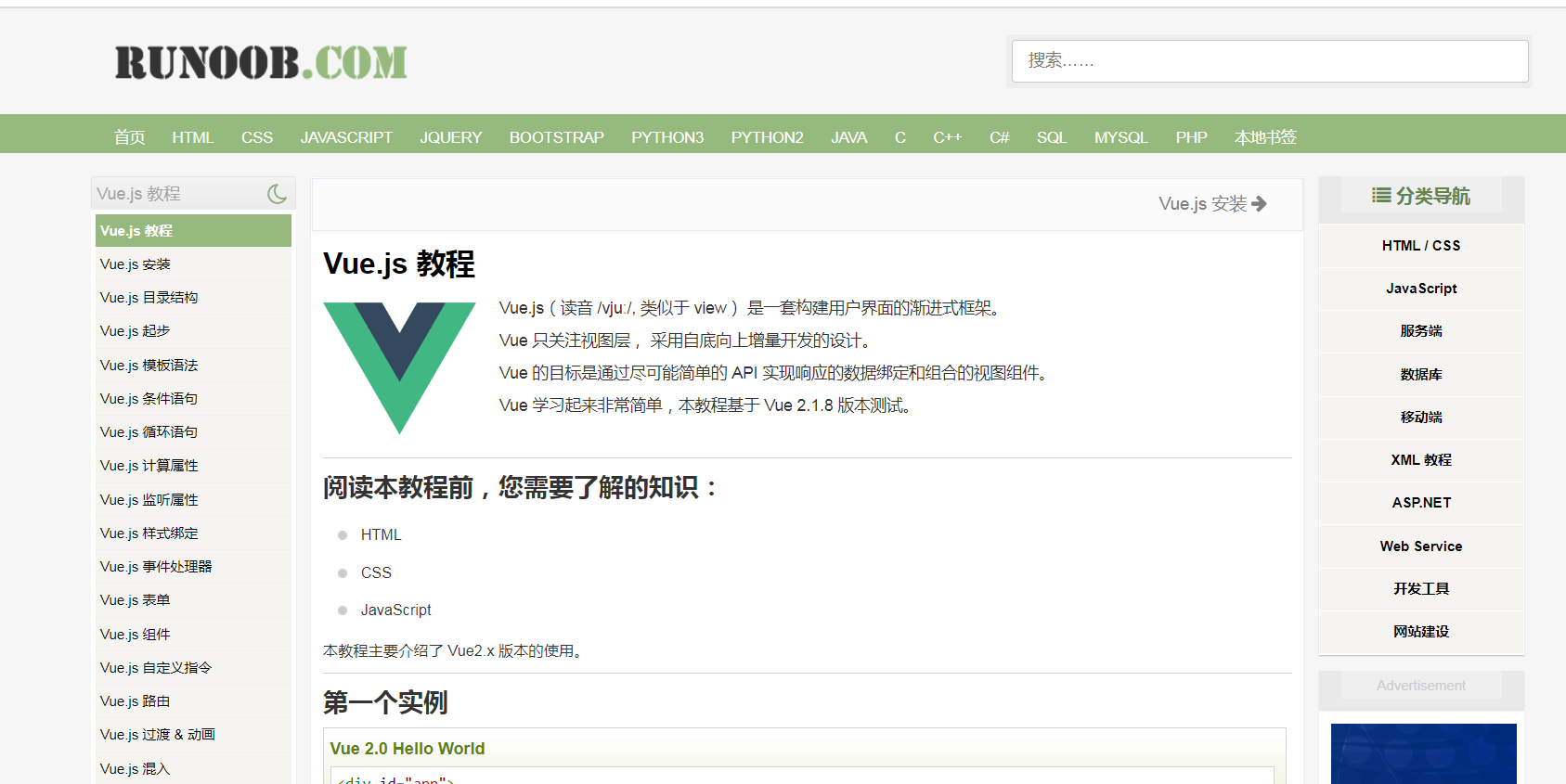This screenshot has width=1566, height=784.
Task: Focus the 搜索 search box
Action: pos(1270,61)
